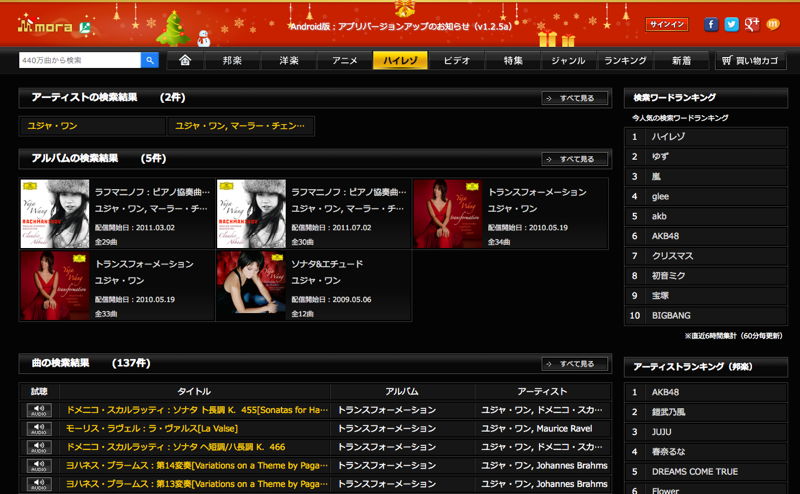Open artist ranking entry 春奈るな
The image size is (800, 494).
668,452
